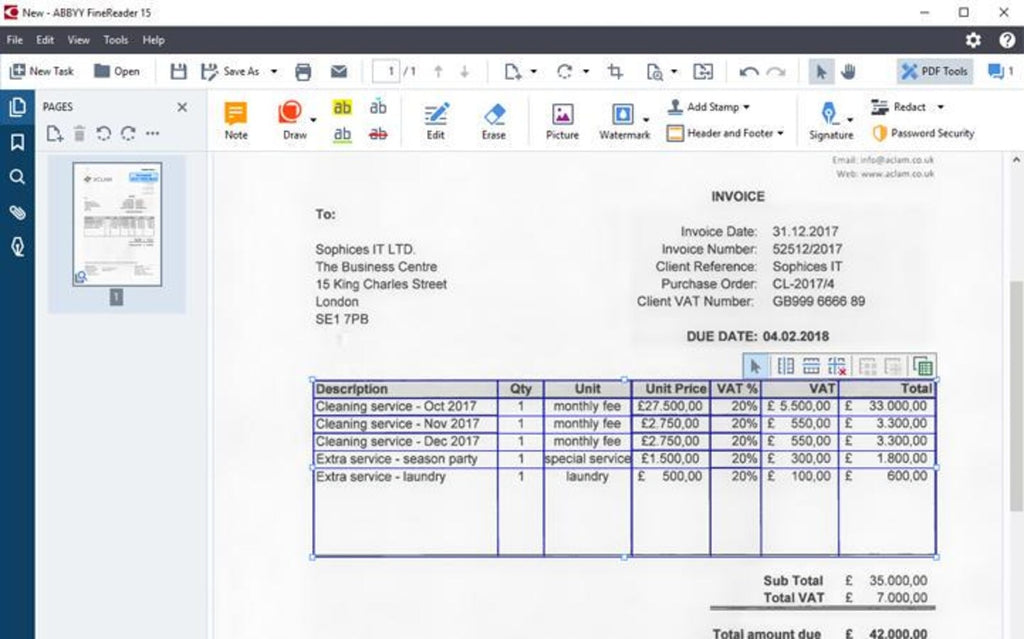
Task: Expand the Add Pages dropdown arrow
Action: click(533, 71)
